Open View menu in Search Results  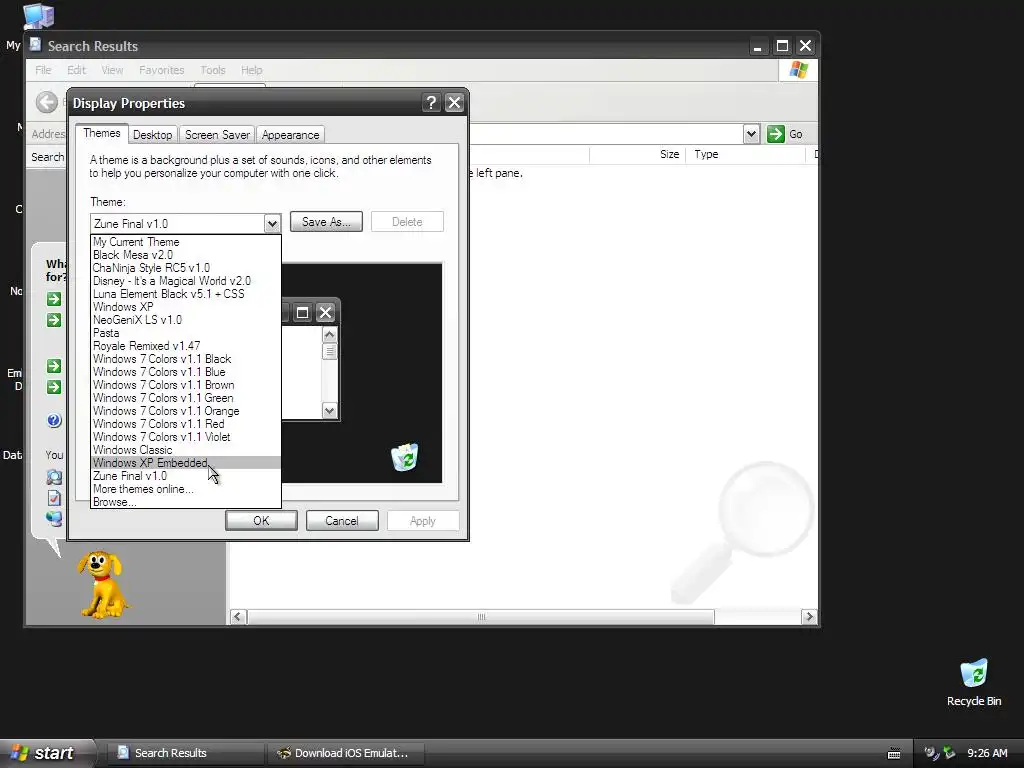tap(112, 70)
